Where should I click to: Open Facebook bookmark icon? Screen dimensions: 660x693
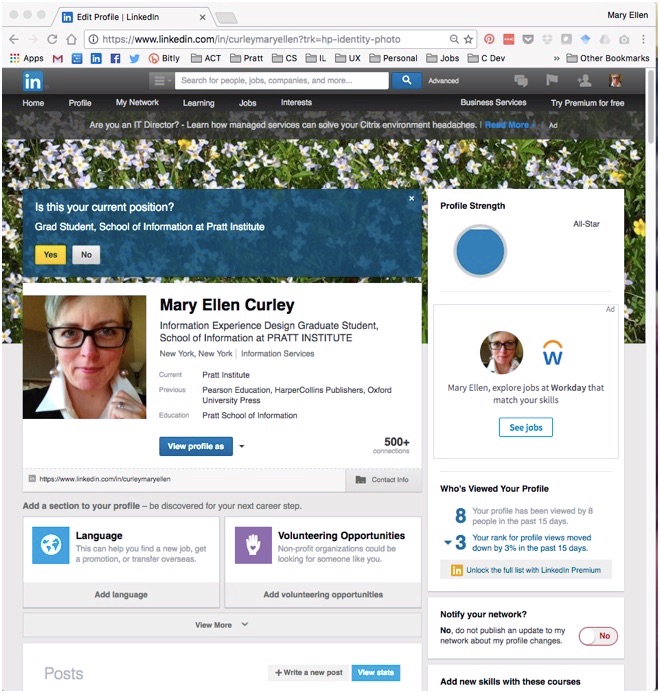click(x=115, y=58)
